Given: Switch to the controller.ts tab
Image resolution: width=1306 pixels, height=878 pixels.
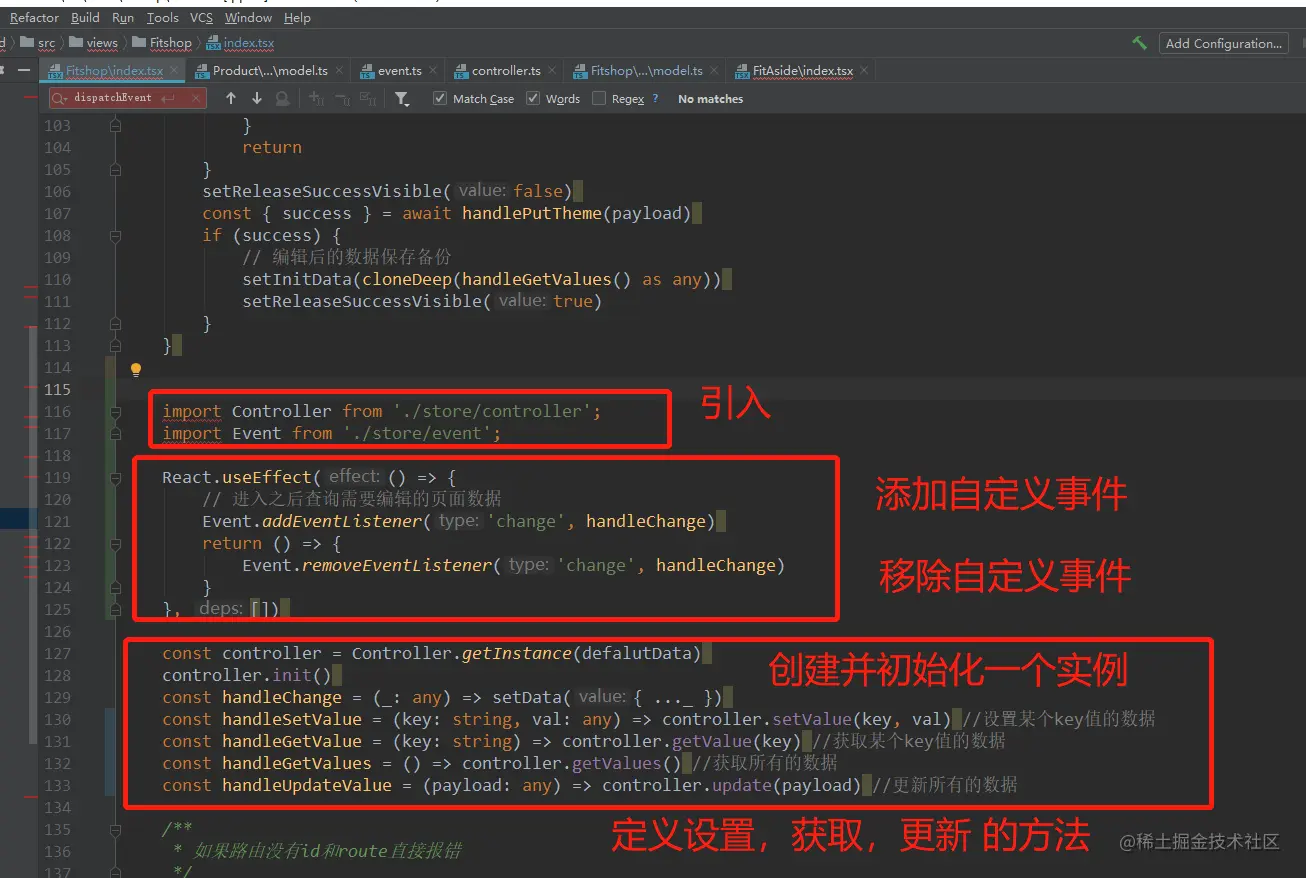Looking at the screenshot, I should coord(506,71).
